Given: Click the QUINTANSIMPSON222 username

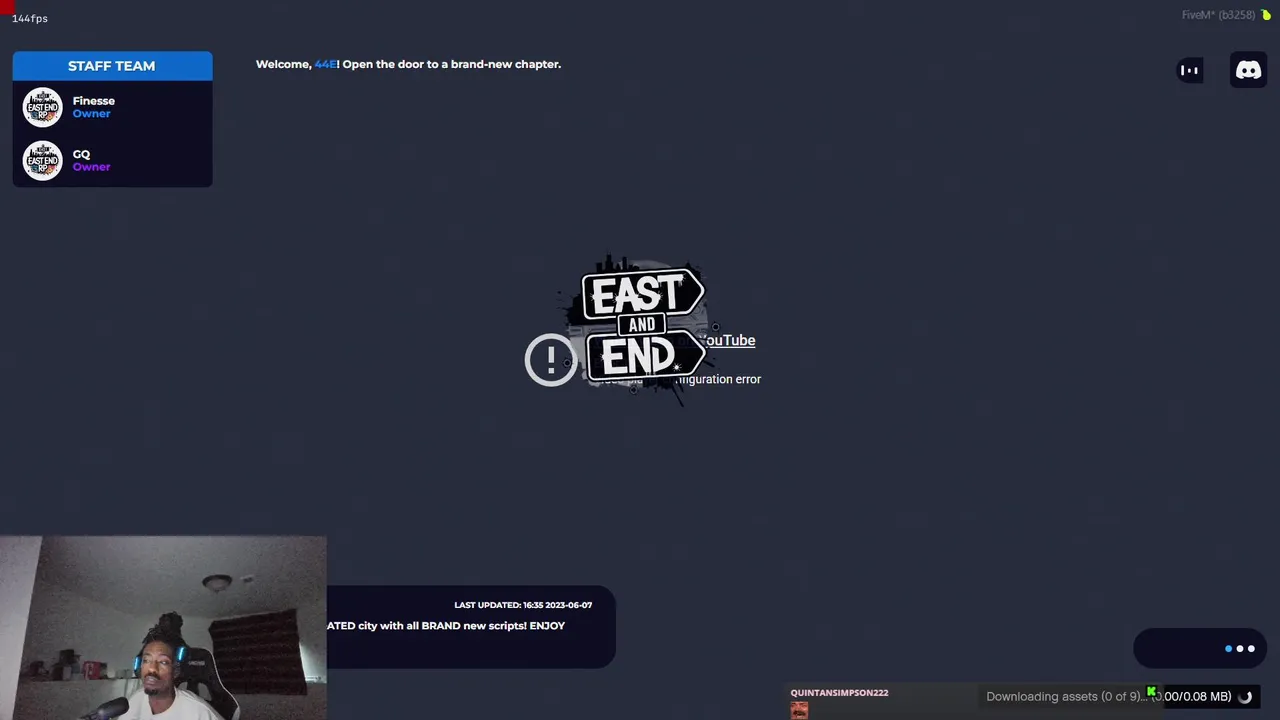Looking at the screenshot, I should click(x=839, y=693).
